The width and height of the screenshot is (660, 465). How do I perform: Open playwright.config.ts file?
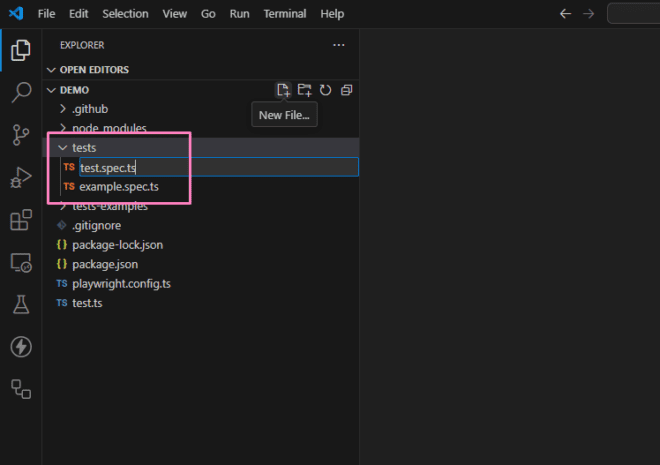tap(121, 284)
